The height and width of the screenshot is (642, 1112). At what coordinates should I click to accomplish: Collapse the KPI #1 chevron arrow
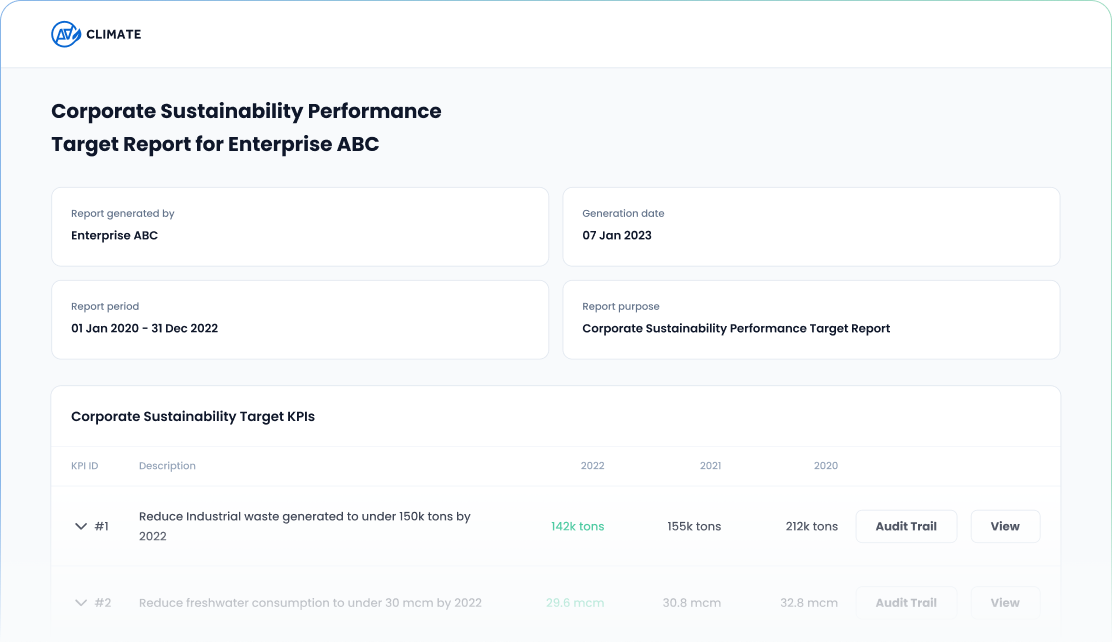80,526
